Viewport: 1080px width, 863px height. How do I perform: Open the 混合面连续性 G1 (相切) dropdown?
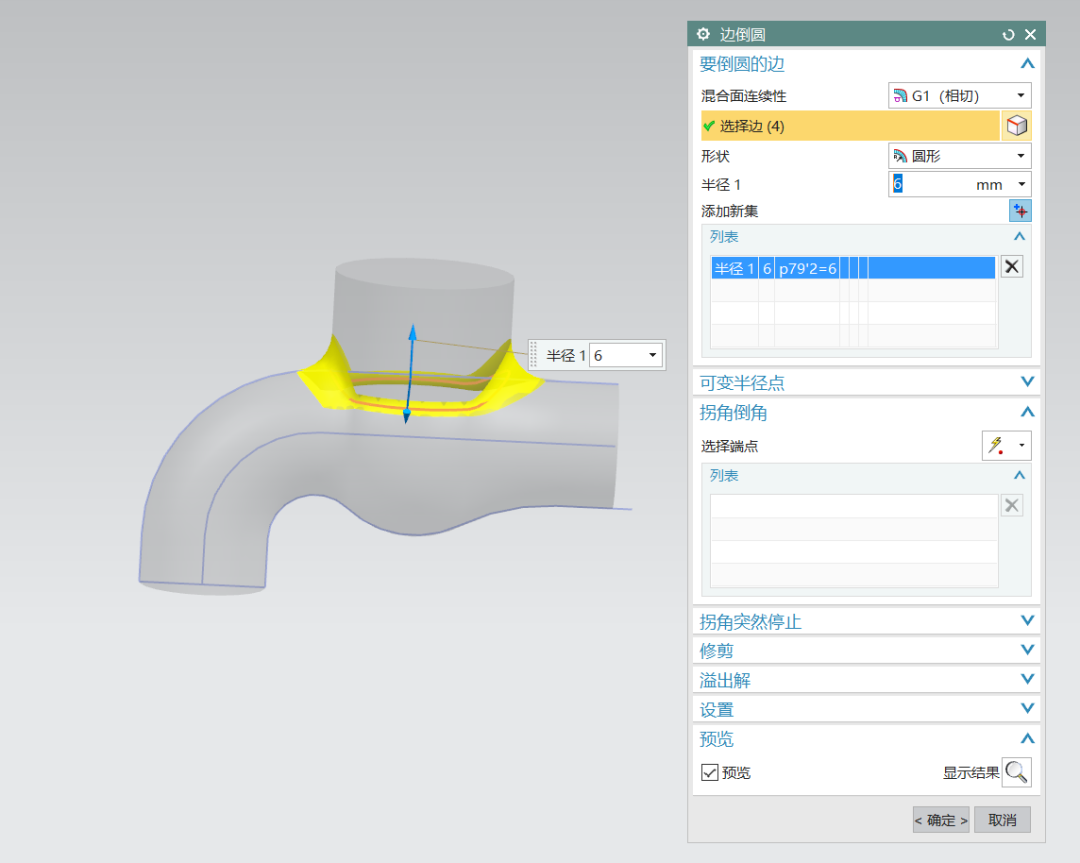click(1021, 96)
